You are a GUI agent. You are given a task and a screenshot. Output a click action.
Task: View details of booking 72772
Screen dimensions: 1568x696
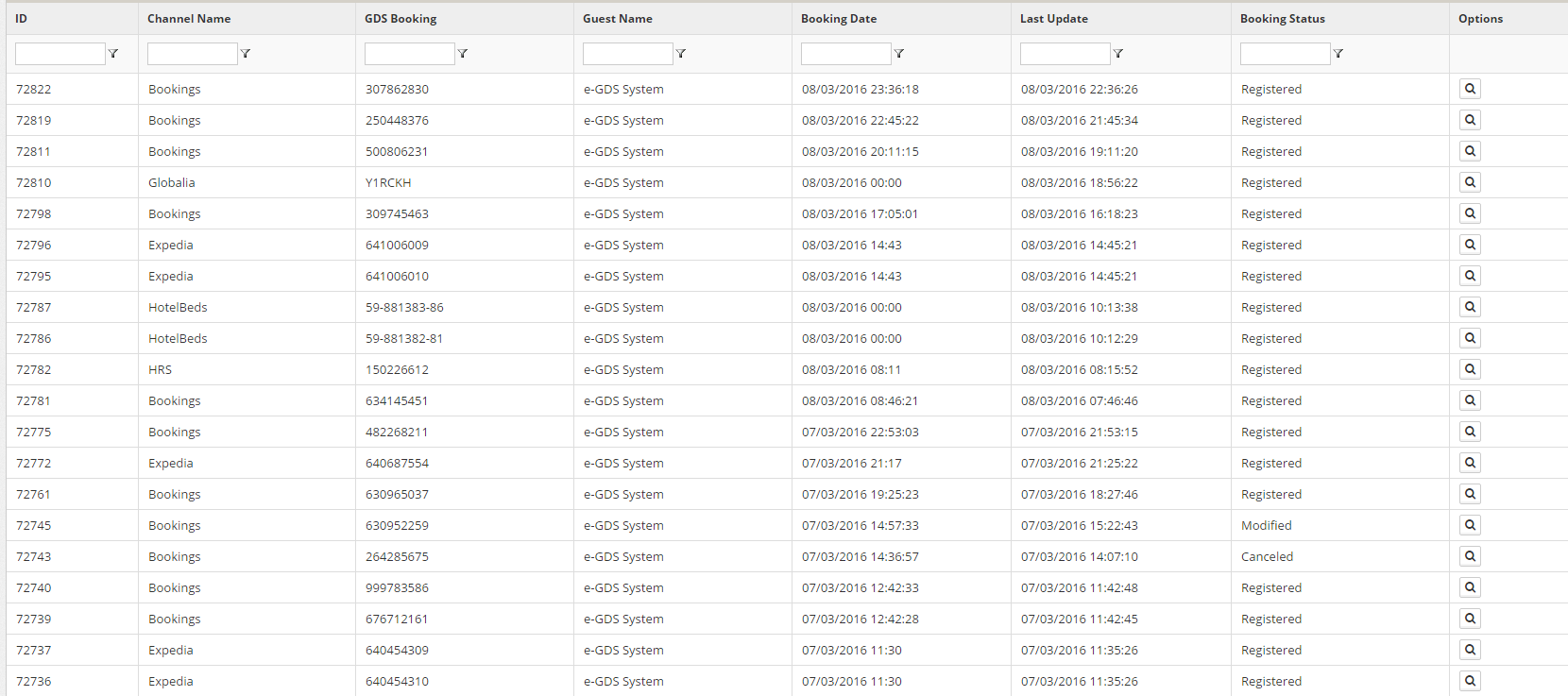(x=1470, y=463)
